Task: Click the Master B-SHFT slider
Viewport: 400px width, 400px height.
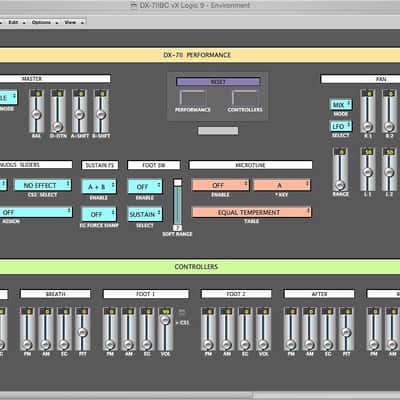Action: 101,111
